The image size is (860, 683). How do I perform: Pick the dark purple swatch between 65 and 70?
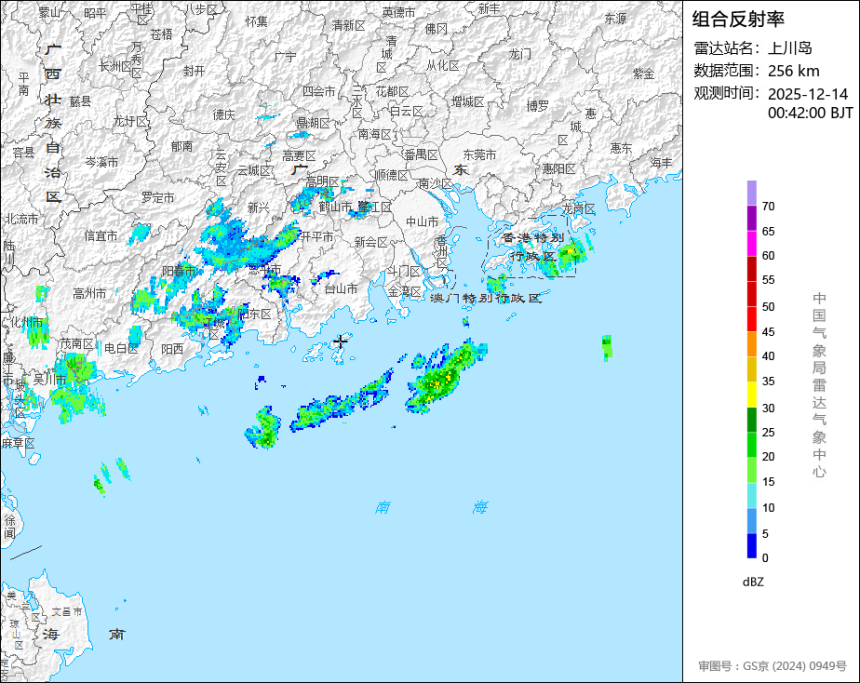tap(751, 218)
